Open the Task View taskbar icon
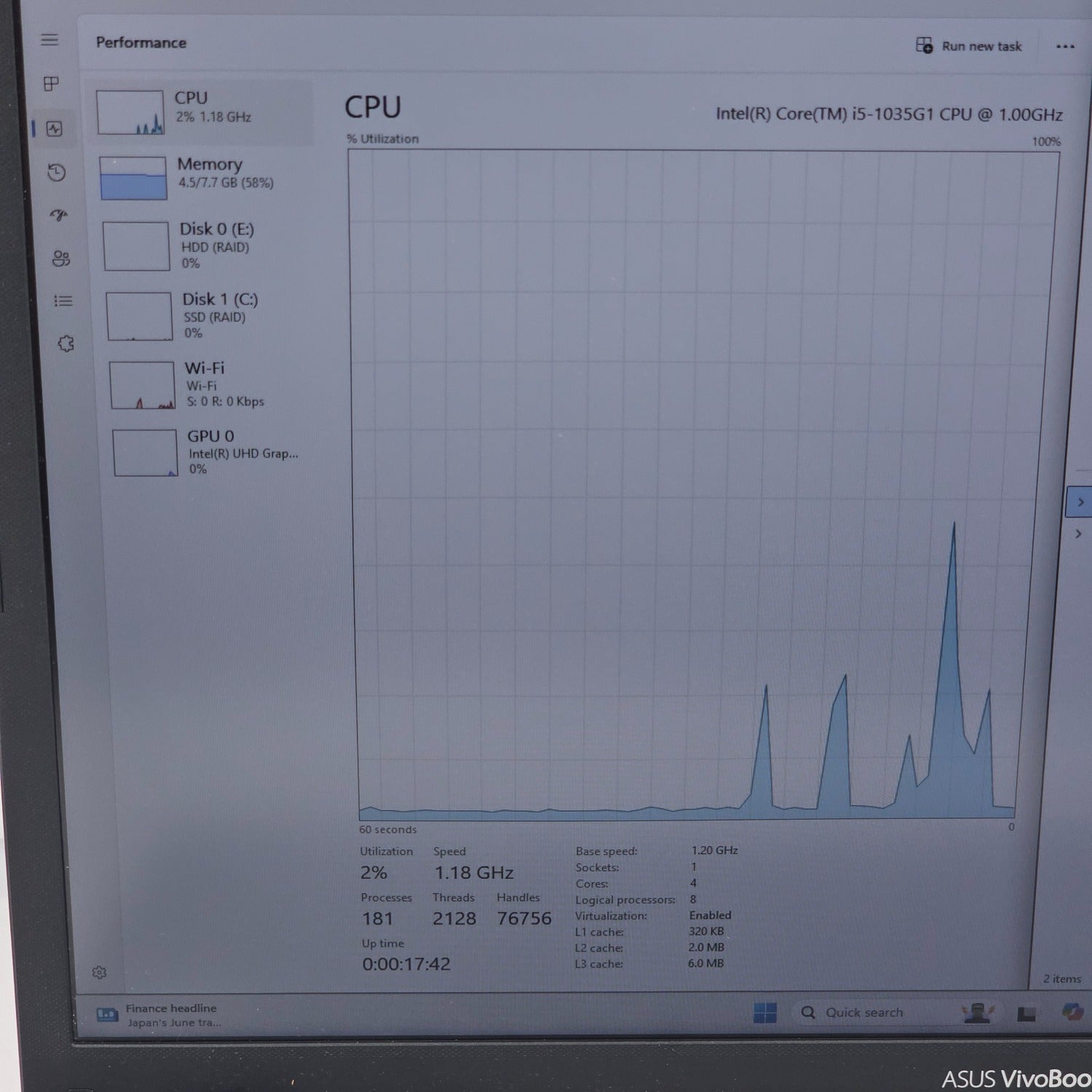This screenshot has height=1092, width=1092. coord(1026,1013)
